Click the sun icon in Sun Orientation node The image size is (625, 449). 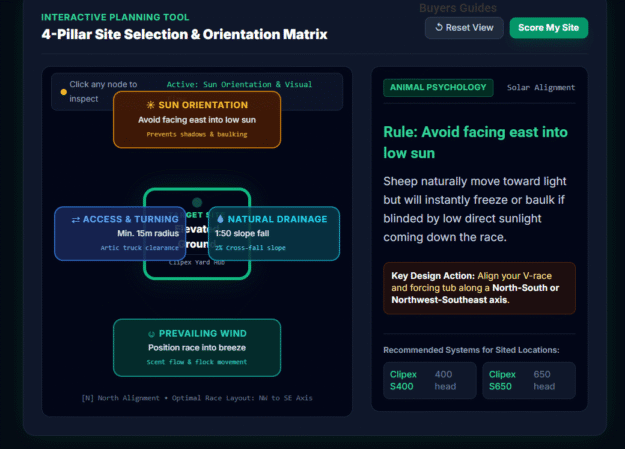(x=150, y=105)
